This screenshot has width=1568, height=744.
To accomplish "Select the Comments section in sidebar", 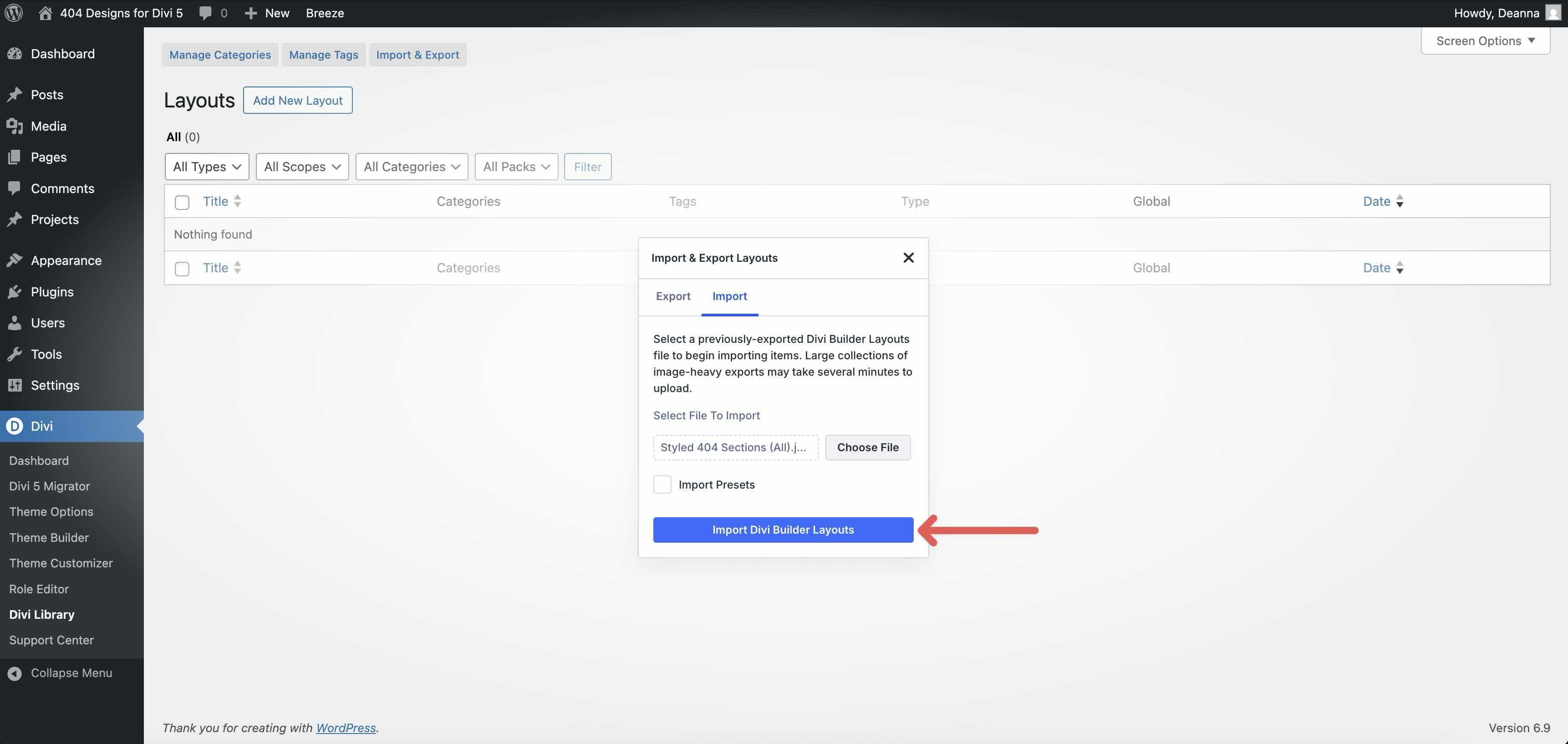I will [x=63, y=188].
